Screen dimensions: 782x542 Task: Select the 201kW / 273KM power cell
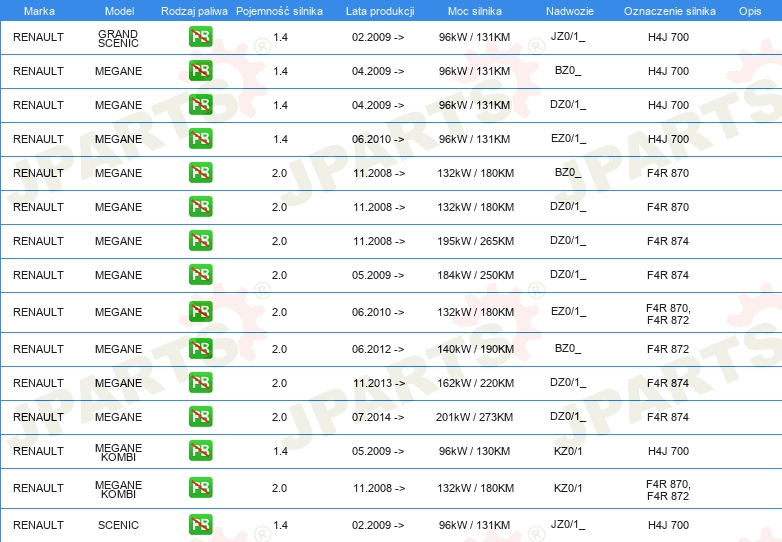[474, 417]
